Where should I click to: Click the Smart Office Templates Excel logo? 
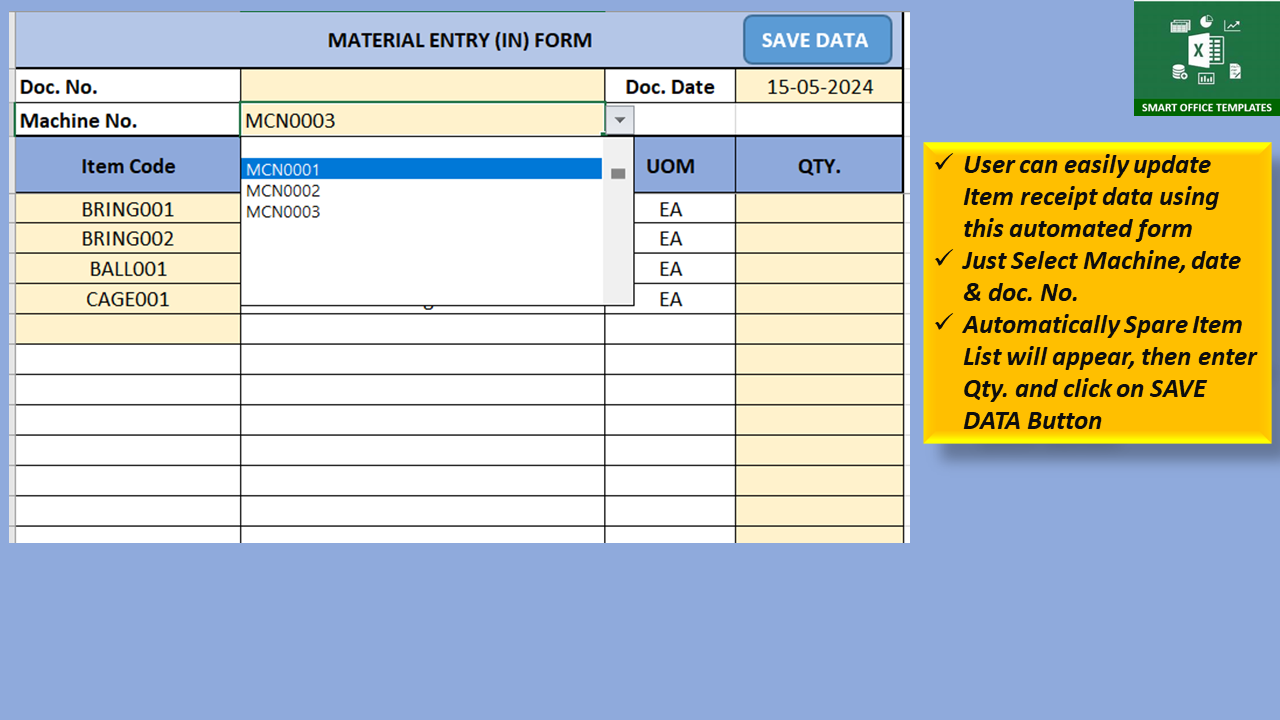pyautogui.click(x=1206, y=58)
